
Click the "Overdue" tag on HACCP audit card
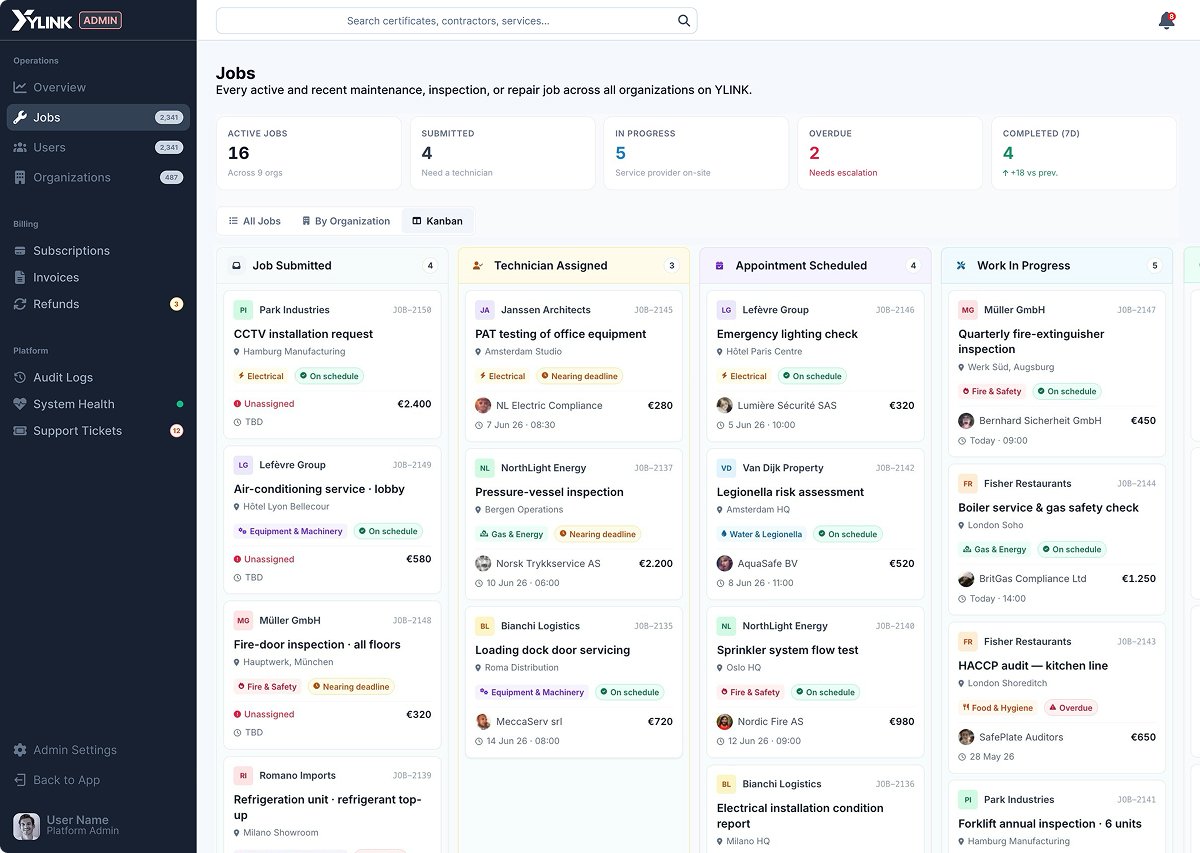(x=1070, y=708)
